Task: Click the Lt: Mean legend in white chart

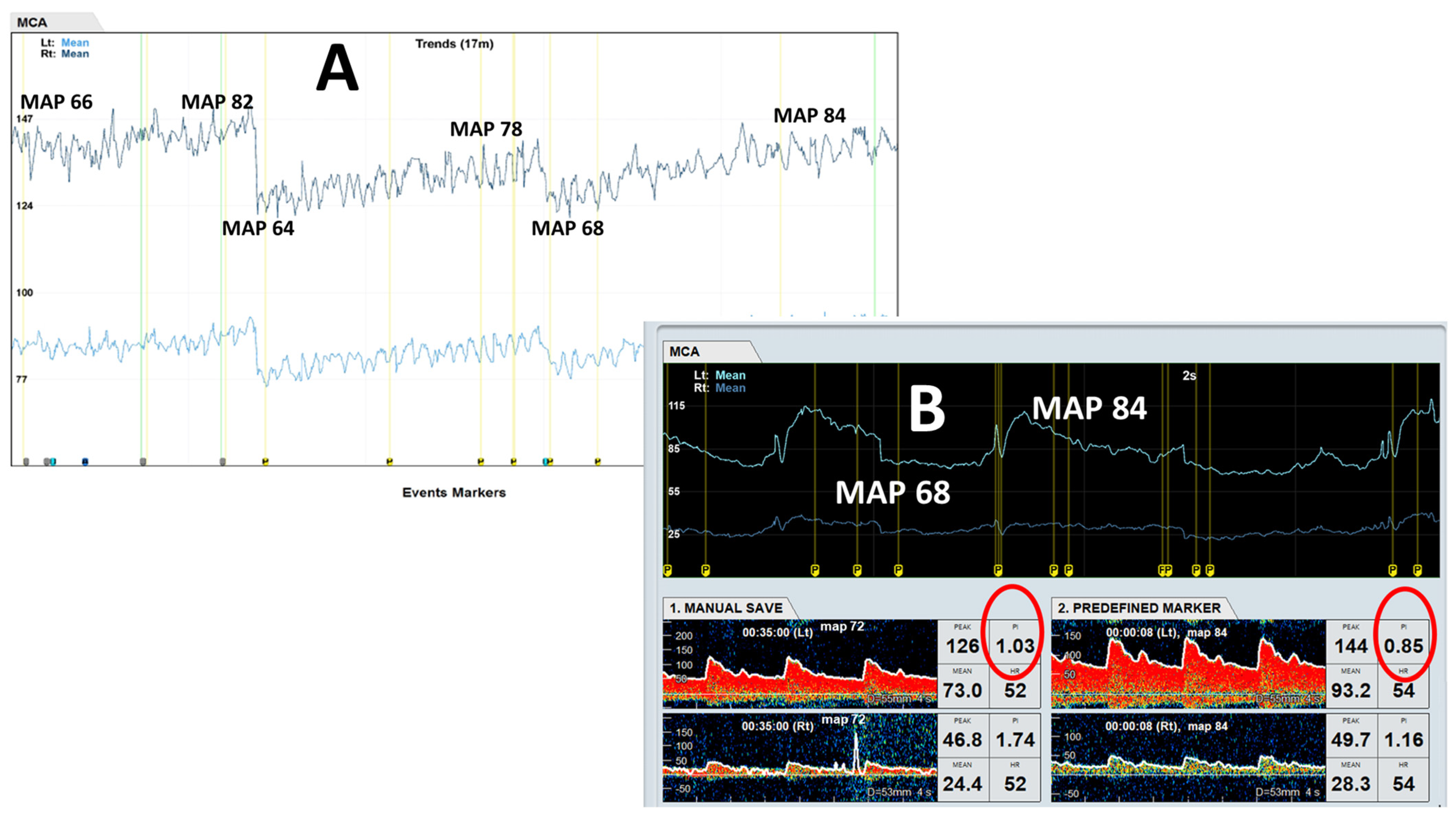Action: tap(64, 42)
